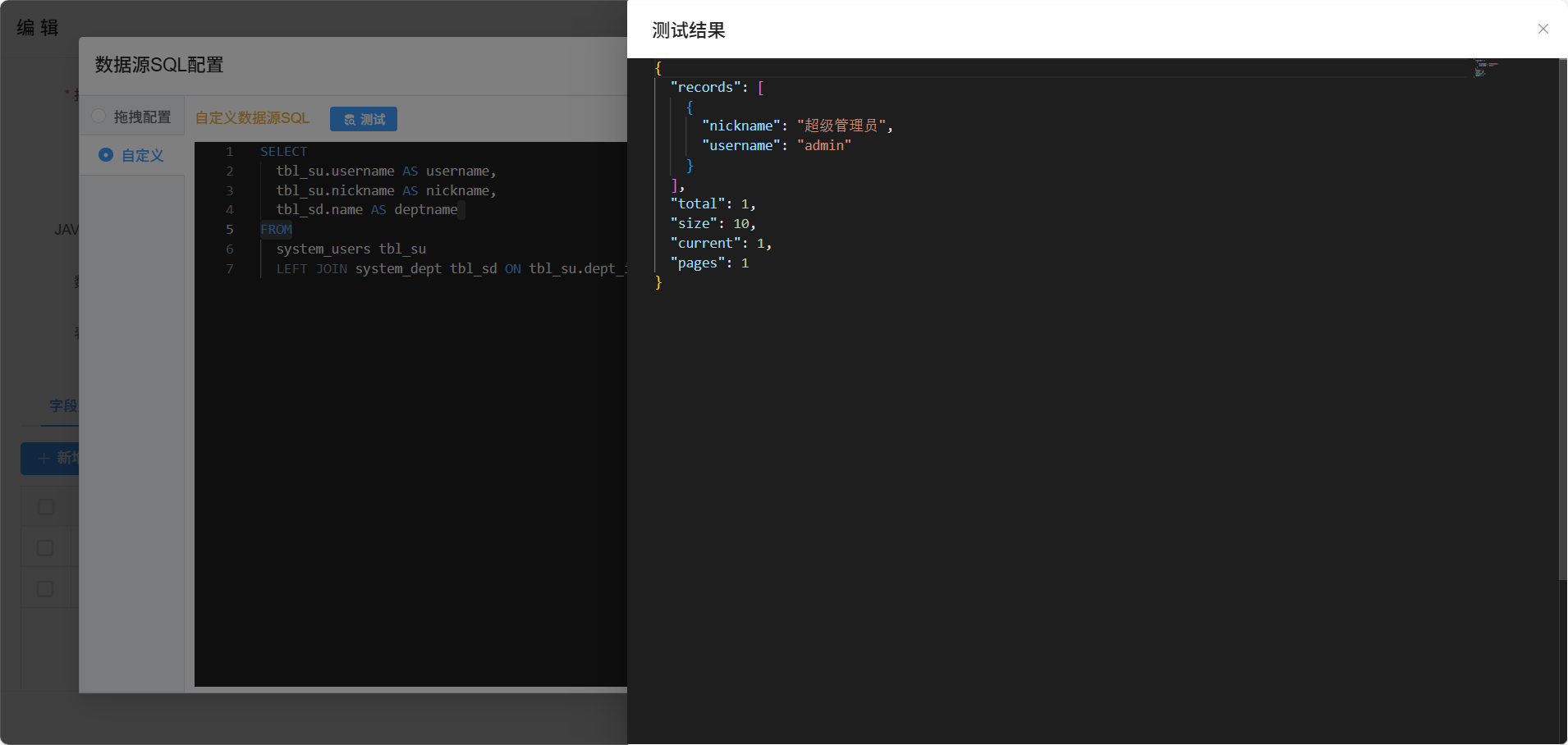Switch to the 字段 tab
Viewport: 1568px width, 745px height.
tap(62, 405)
